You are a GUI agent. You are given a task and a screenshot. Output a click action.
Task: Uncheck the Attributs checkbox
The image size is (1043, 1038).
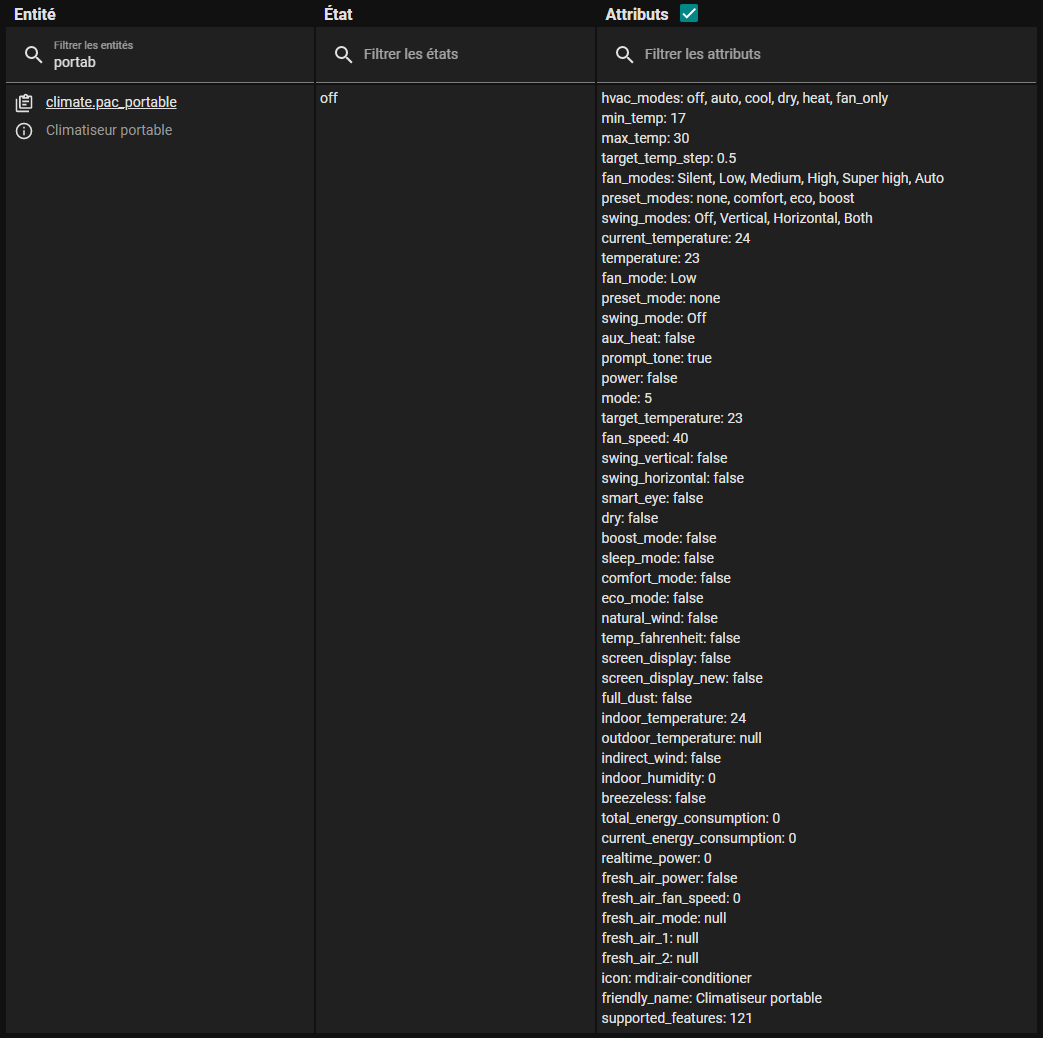[x=689, y=13]
